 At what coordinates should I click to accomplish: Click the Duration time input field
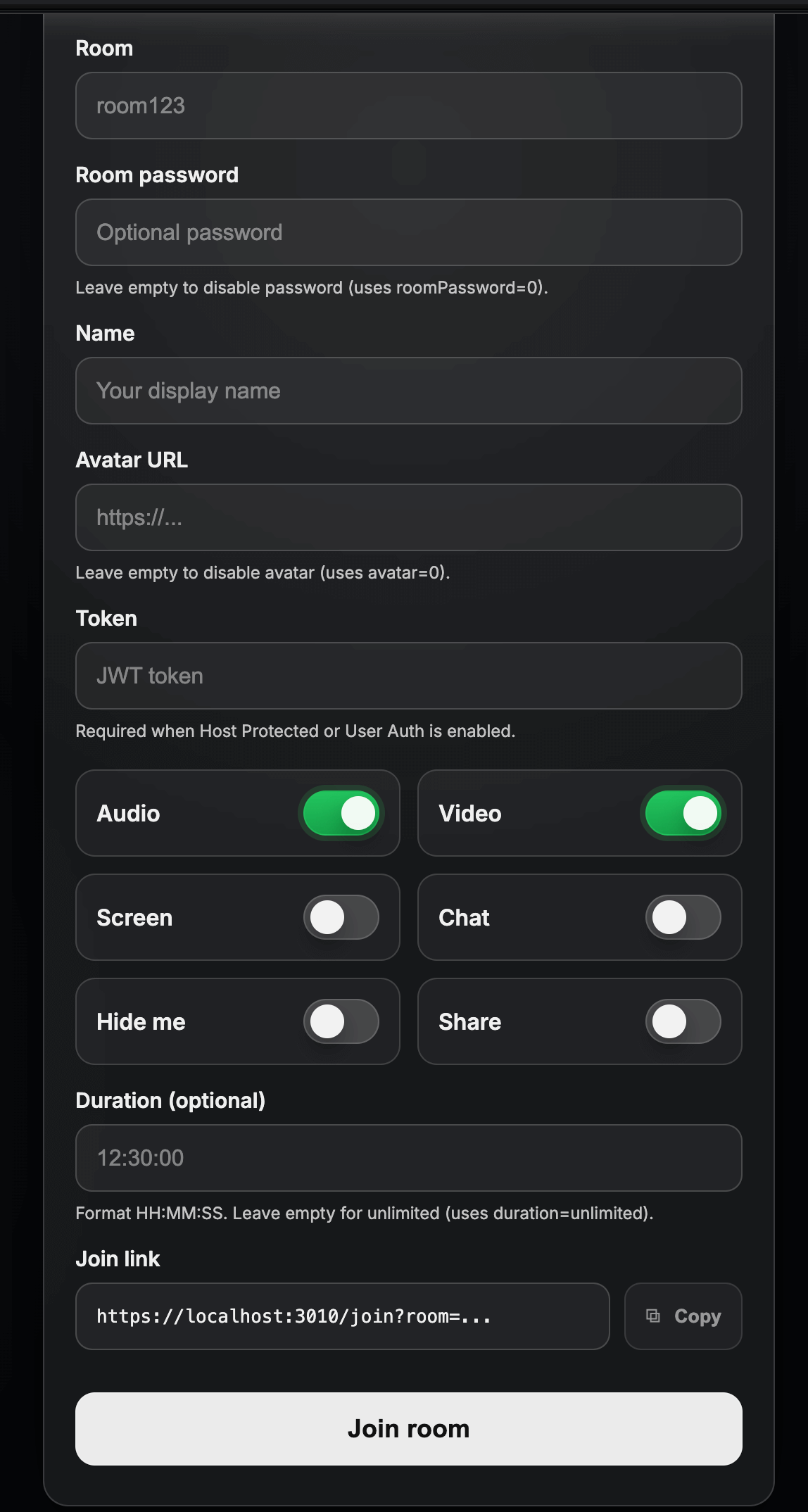click(408, 1158)
